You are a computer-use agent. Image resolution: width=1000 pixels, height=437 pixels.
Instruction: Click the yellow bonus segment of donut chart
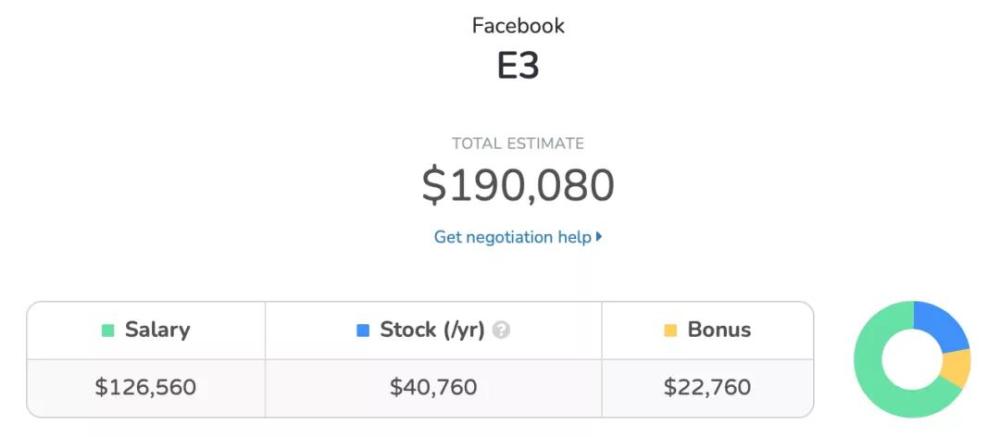point(956,369)
